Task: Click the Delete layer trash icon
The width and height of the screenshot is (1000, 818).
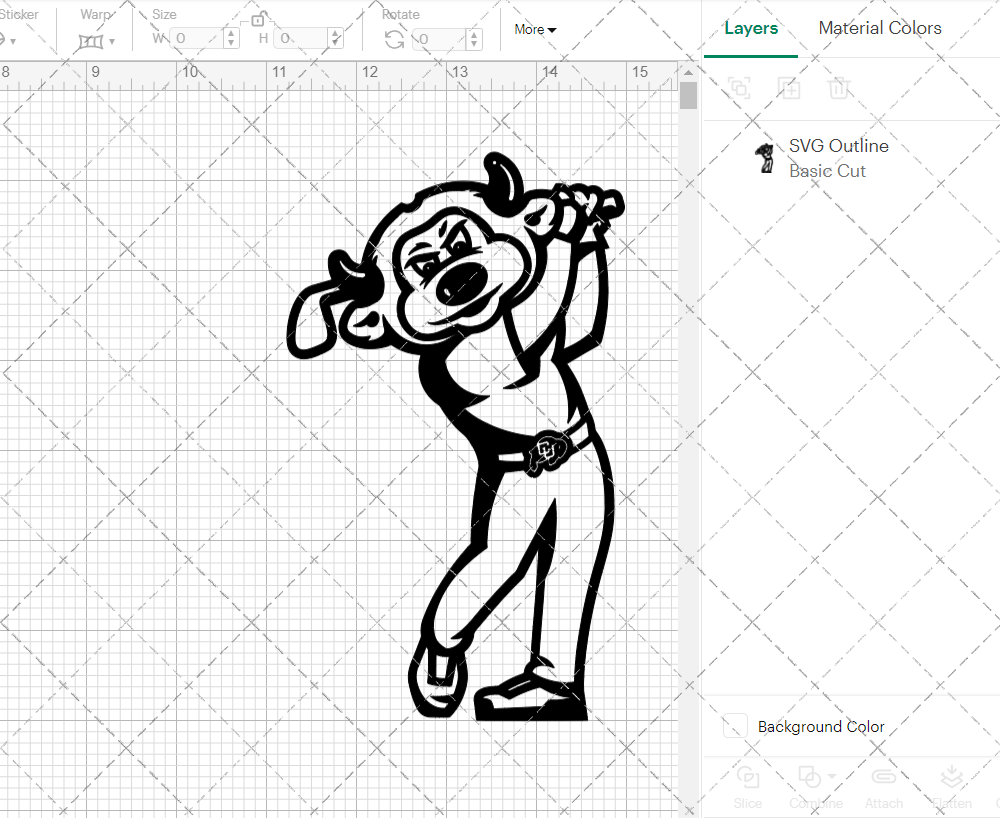Action: [x=839, y=88]
